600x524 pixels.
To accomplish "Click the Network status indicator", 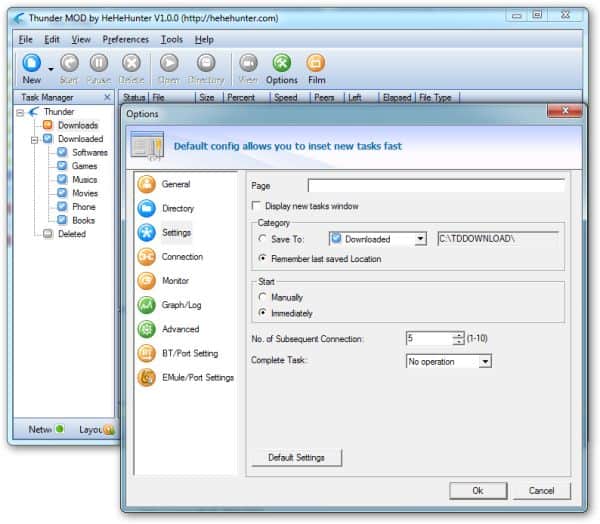I will point(59,429).
